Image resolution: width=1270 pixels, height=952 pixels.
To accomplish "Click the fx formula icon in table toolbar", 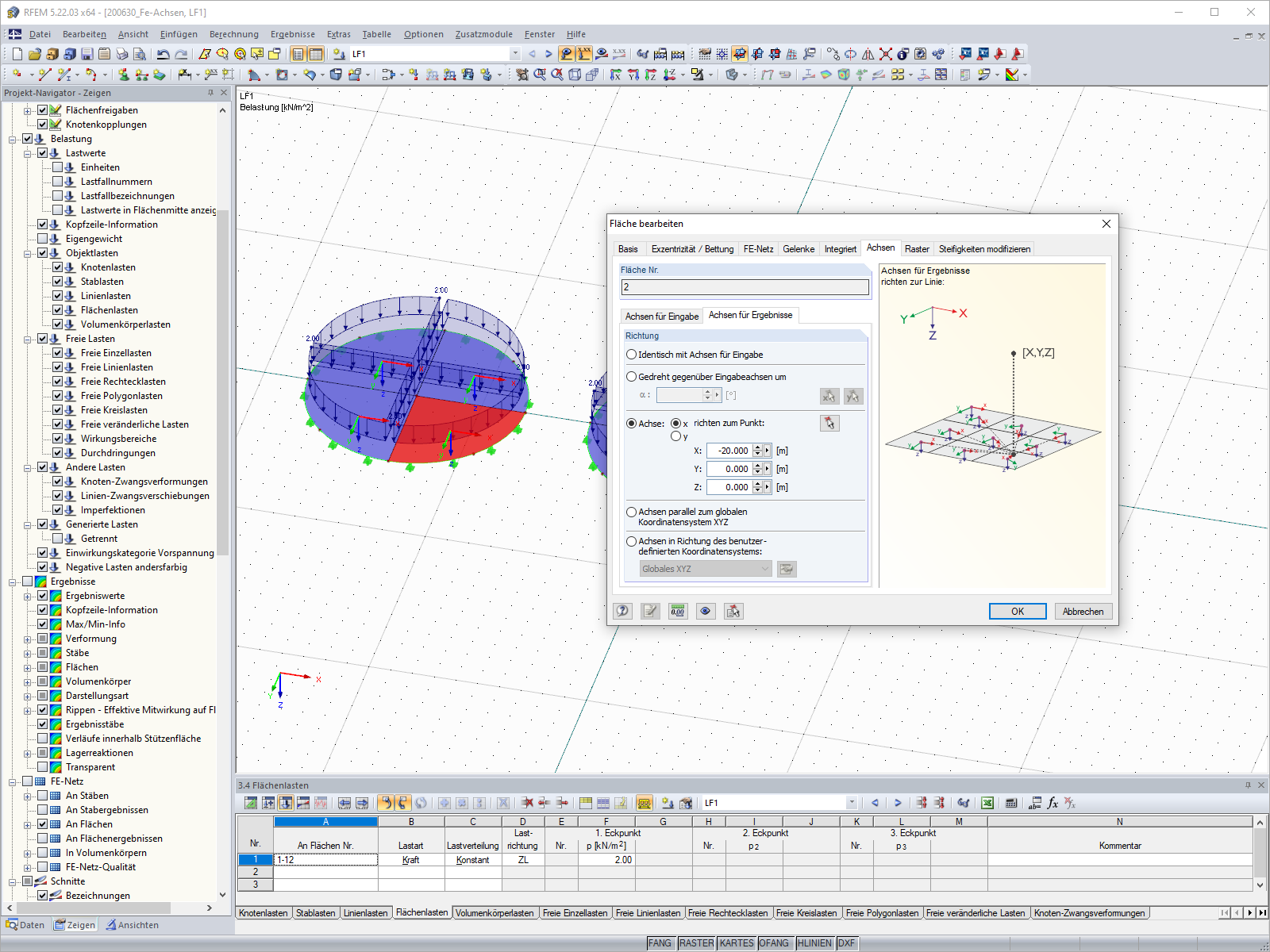I will pyautogui.click(x=1053, y=803).
